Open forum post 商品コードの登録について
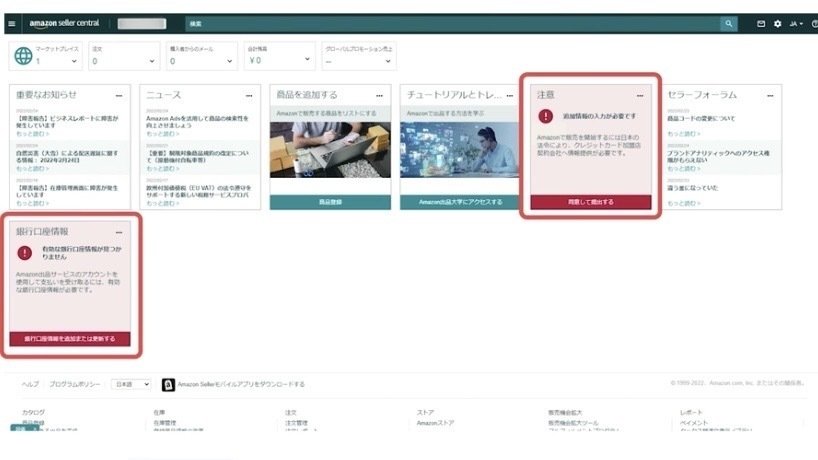The height and width of the screenshot is (460, 818). (701, 118)
